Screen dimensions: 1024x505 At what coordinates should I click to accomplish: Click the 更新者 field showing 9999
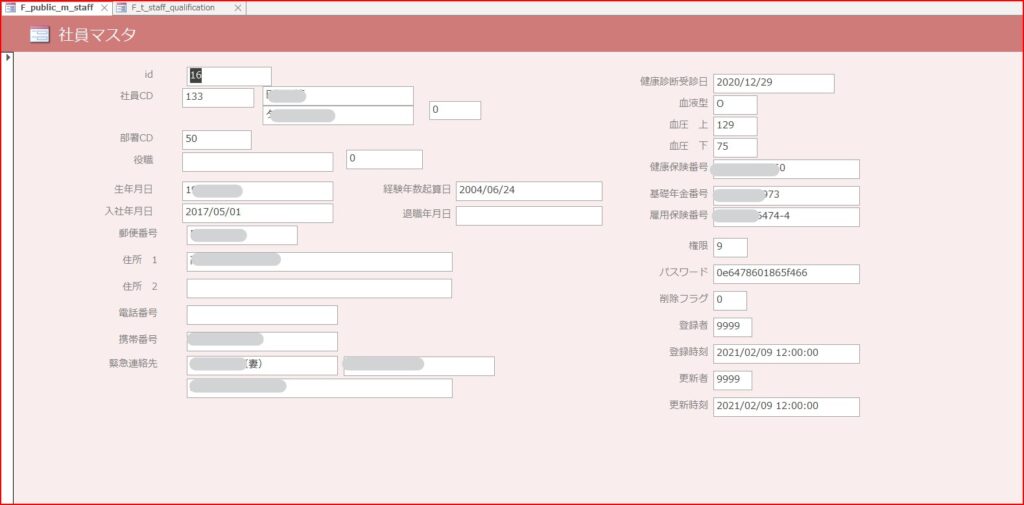pyautogui.click(x=732, y=380)
